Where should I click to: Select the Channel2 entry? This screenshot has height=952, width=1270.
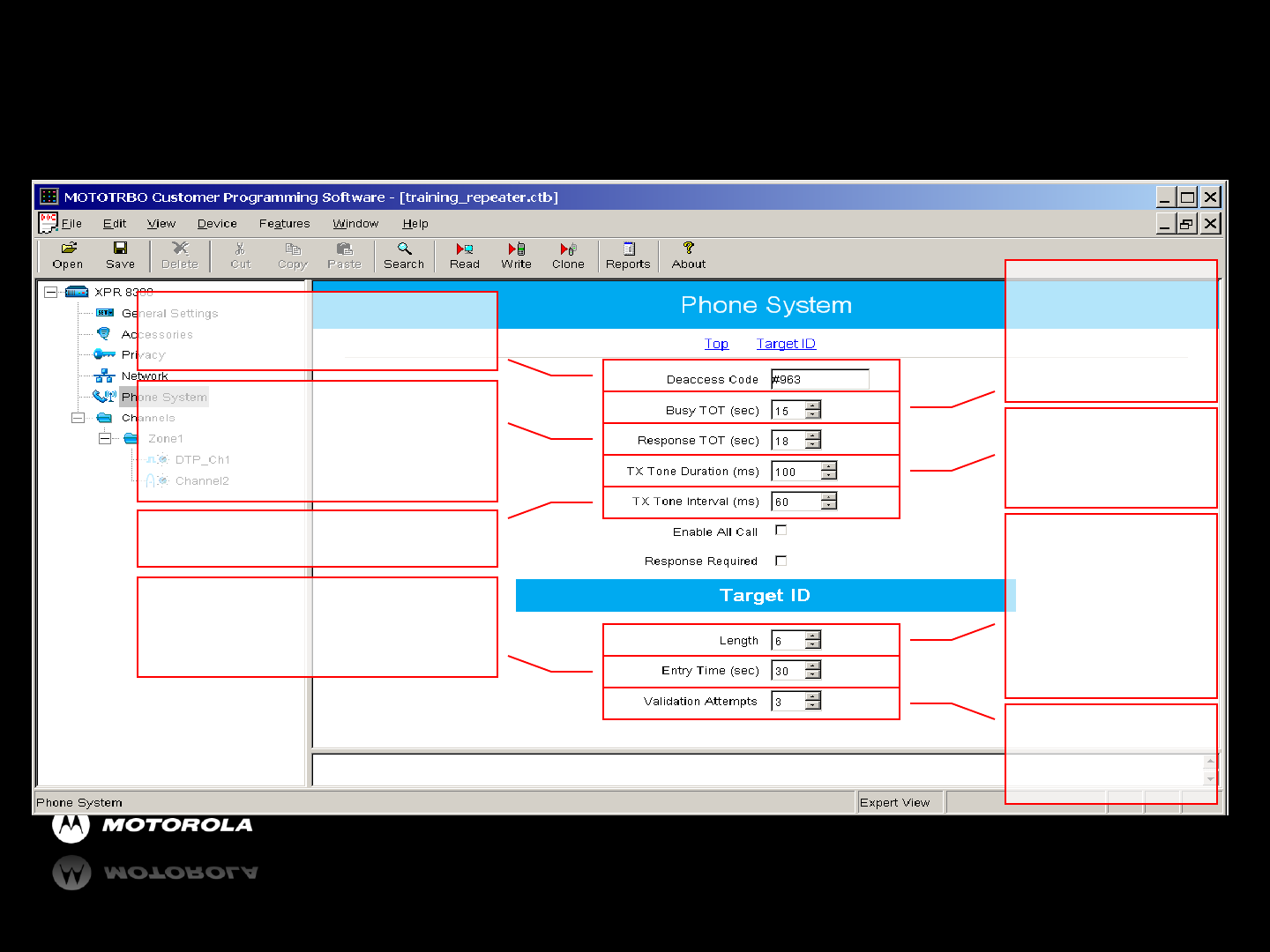tap(202, 480)
